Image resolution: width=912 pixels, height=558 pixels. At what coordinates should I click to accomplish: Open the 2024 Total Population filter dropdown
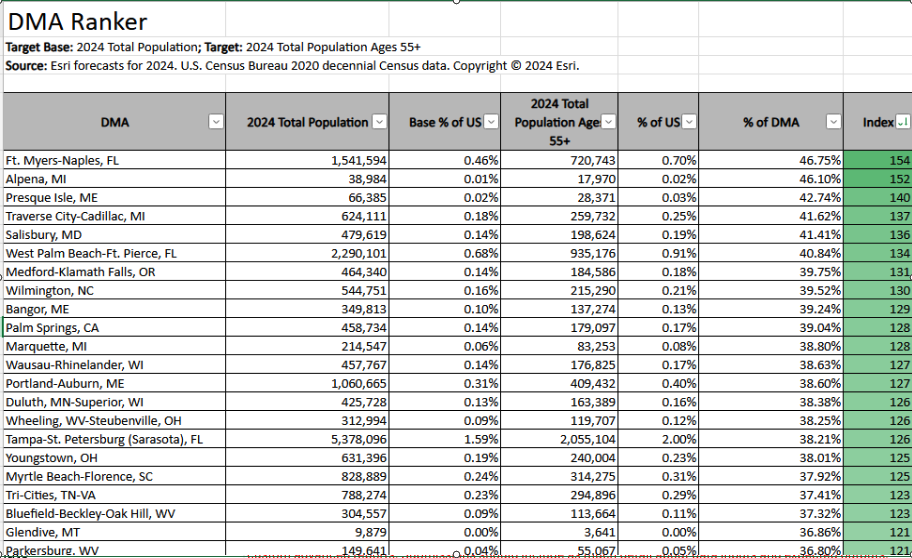point(378,122)
